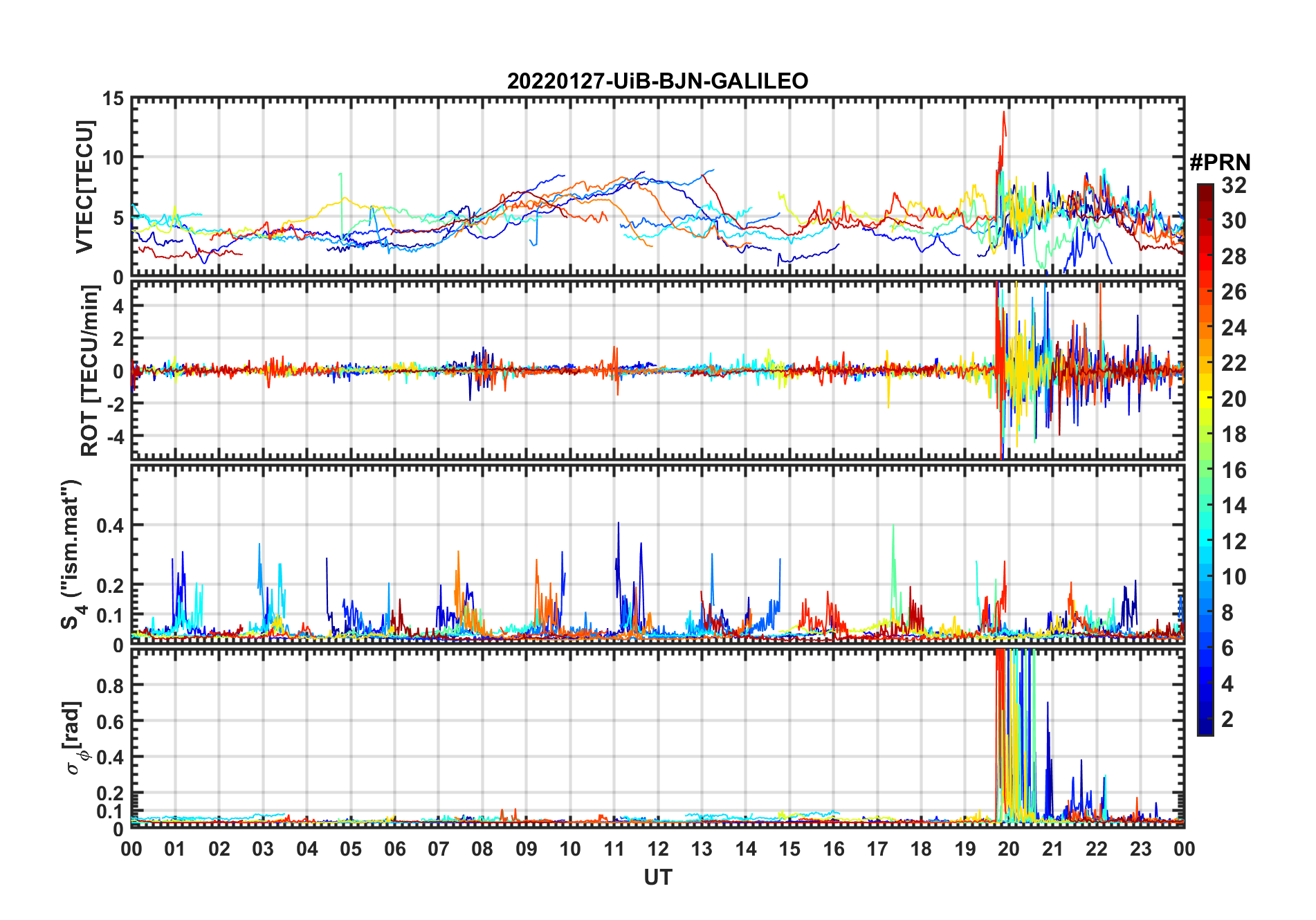
Task: Select colorbar tick label 6
Action: tap(1227, 648)
